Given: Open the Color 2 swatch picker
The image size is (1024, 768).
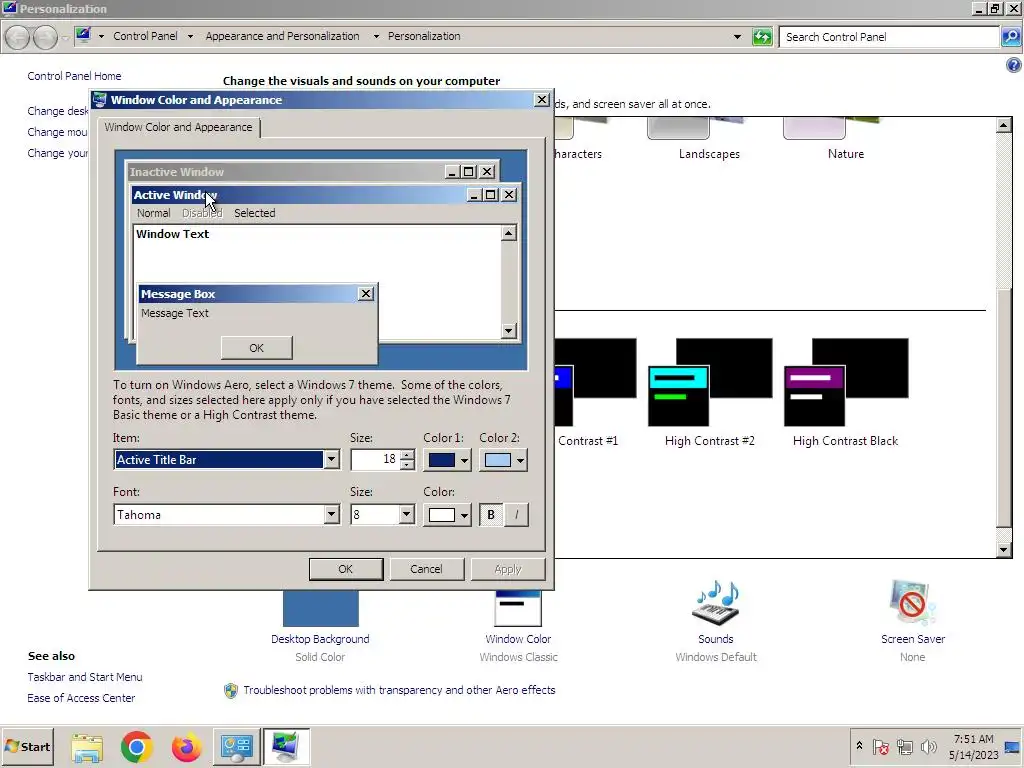Looking at the screenshot, I should tap(503, 460).
